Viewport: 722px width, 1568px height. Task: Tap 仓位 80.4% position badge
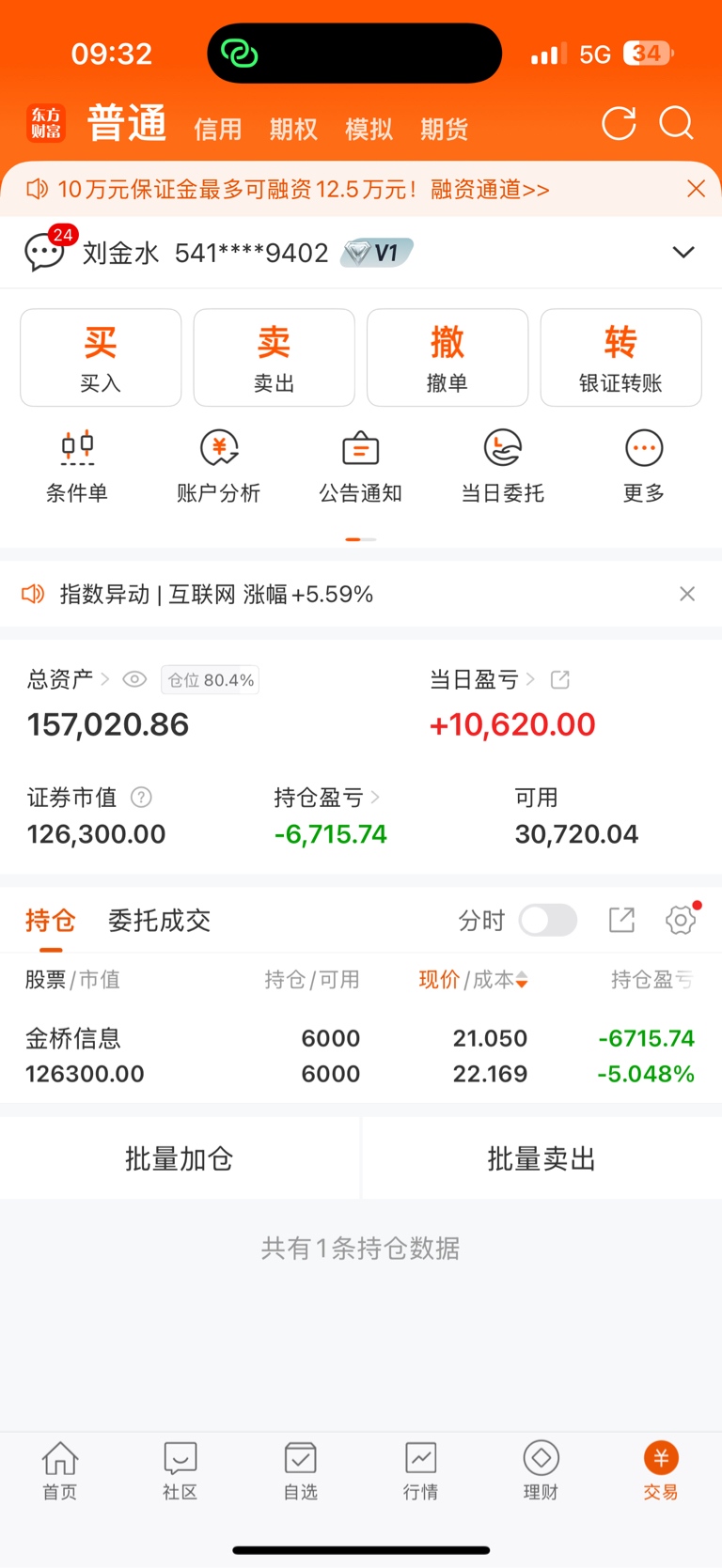[x=211, y=679]
